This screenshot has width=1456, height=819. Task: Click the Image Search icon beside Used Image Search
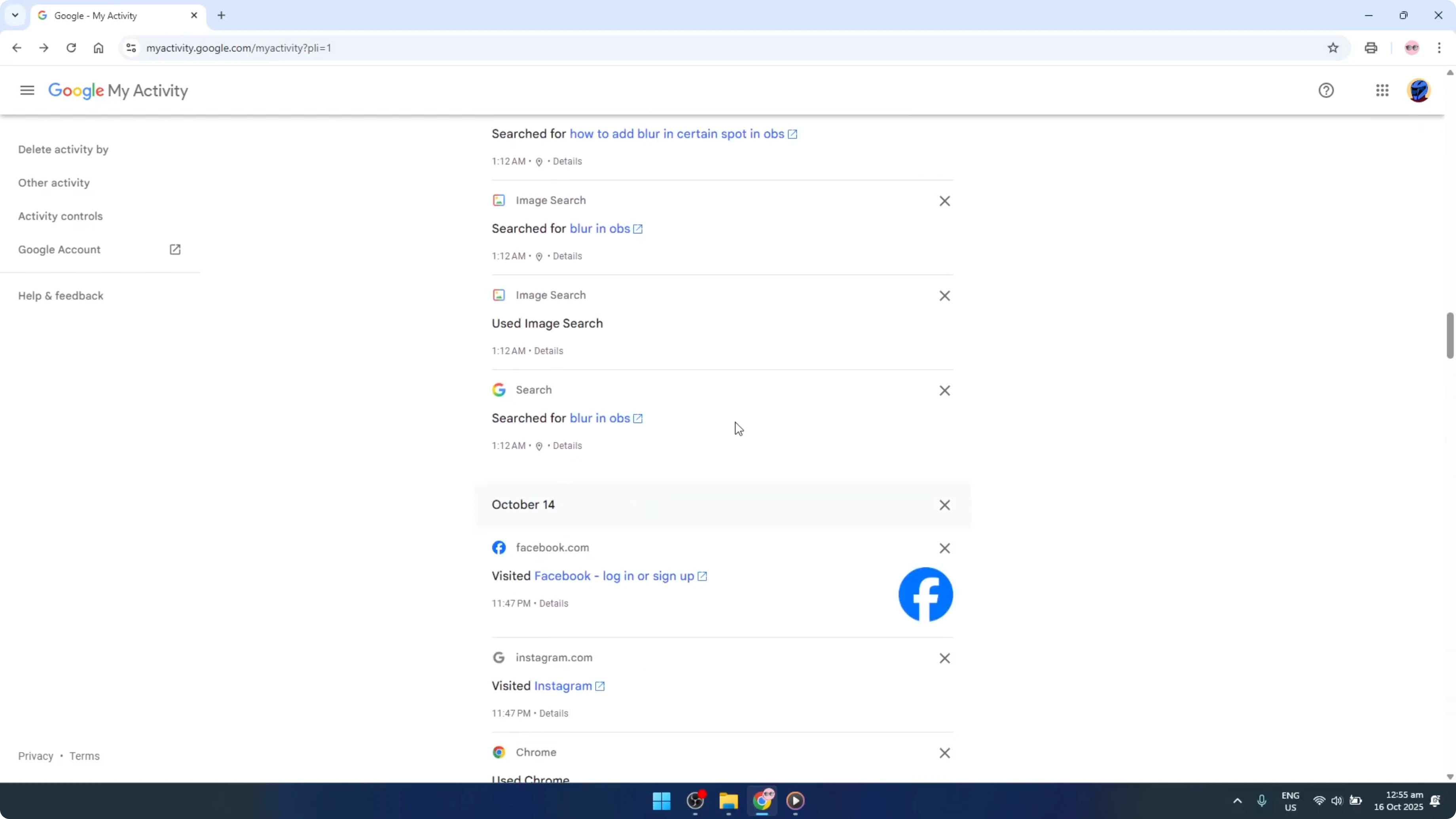pos(500,294)
